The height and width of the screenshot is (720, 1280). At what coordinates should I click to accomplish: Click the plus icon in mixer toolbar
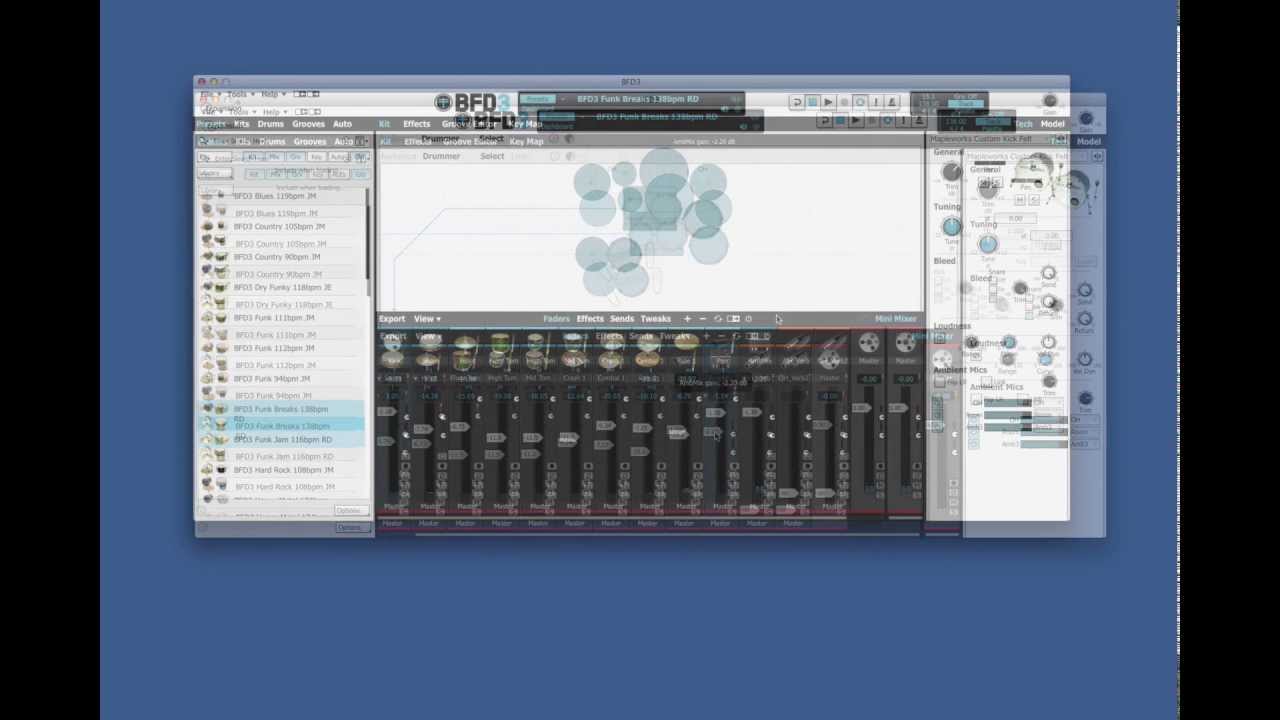(687, 319)
